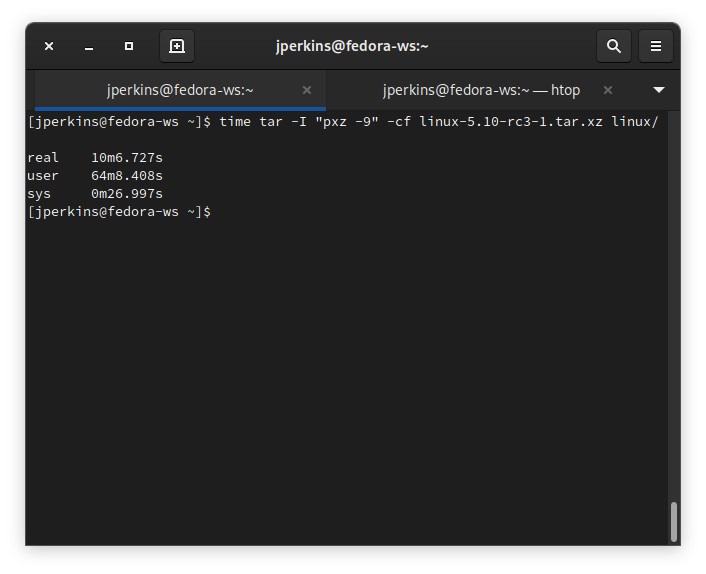The image size is (706, 574).
Task: Close the first jperkins@fedora-ws tab
Action: coord(307,90)
